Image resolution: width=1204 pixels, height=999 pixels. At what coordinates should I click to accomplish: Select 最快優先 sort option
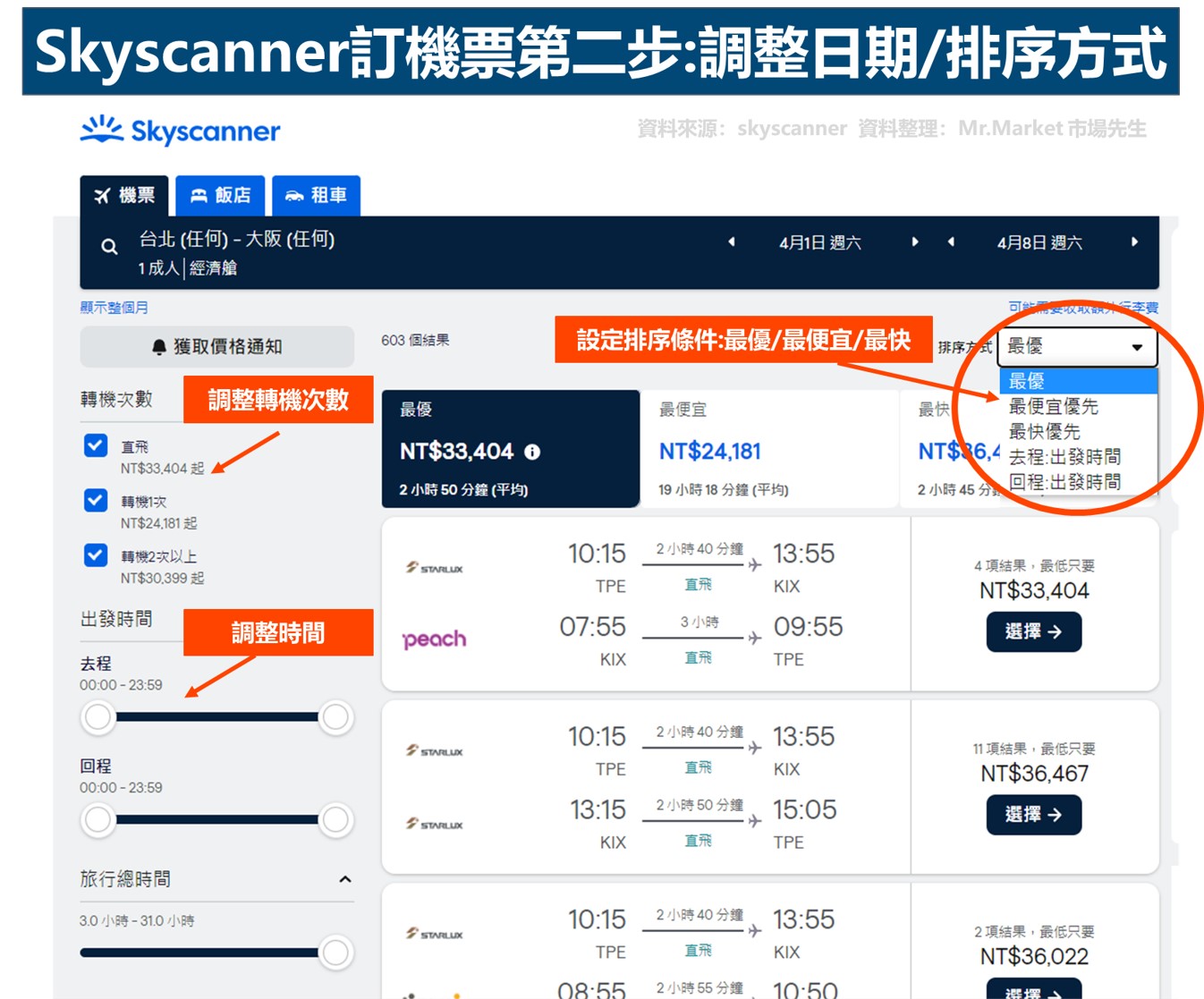[x=1078, y=431]
